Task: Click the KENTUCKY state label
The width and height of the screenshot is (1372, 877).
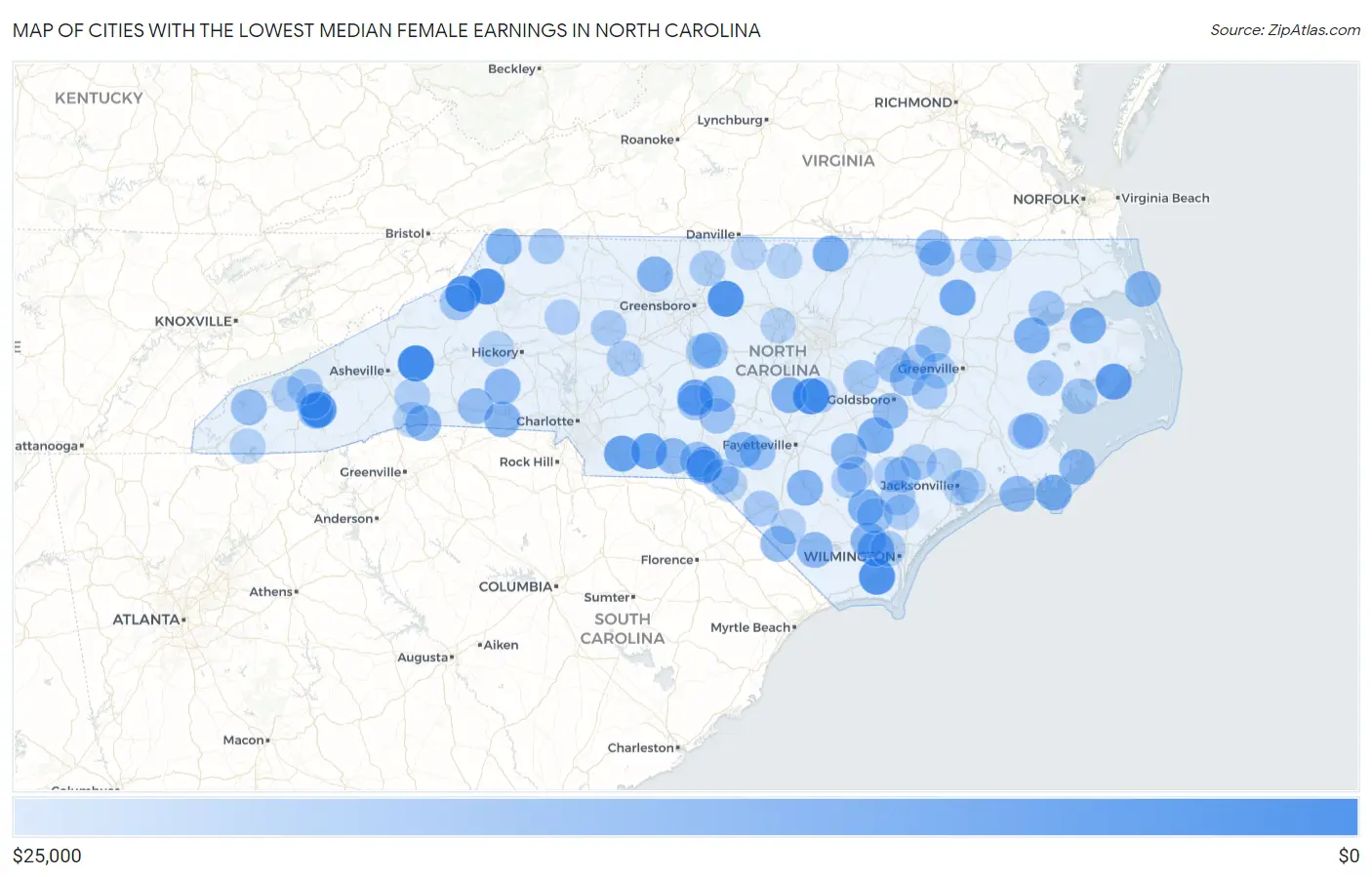Action: pos(99,99)
